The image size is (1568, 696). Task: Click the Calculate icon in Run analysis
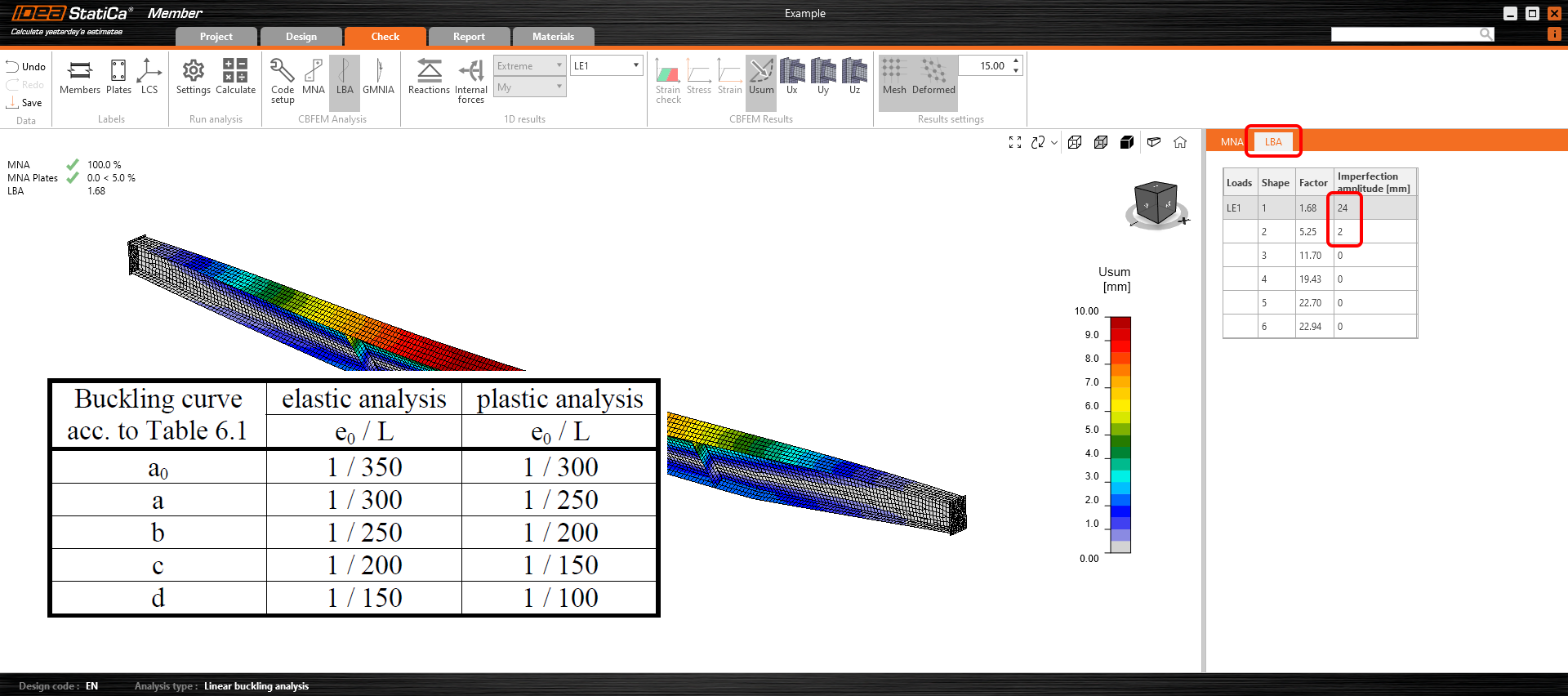(235, 76)
